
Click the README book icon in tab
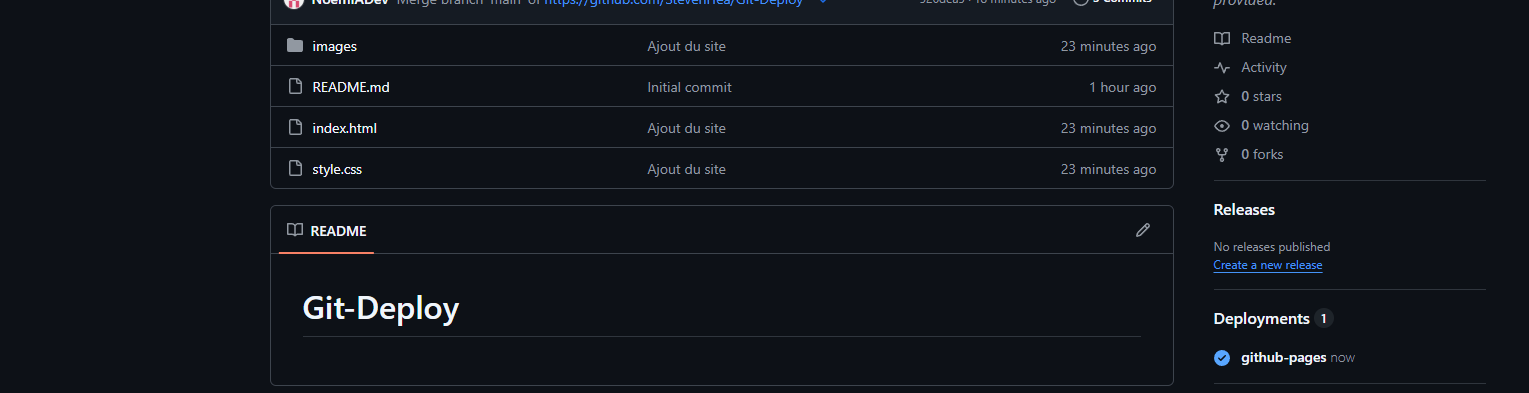click(294, 230)
